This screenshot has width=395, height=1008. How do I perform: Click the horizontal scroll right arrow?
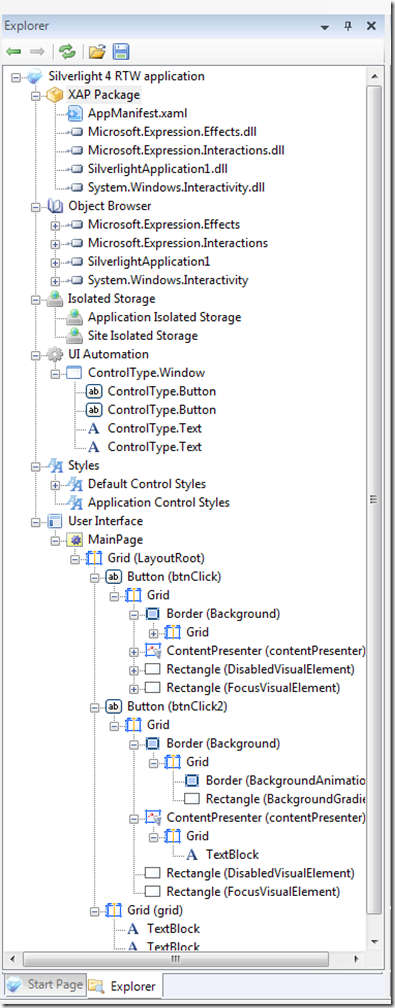357,959
